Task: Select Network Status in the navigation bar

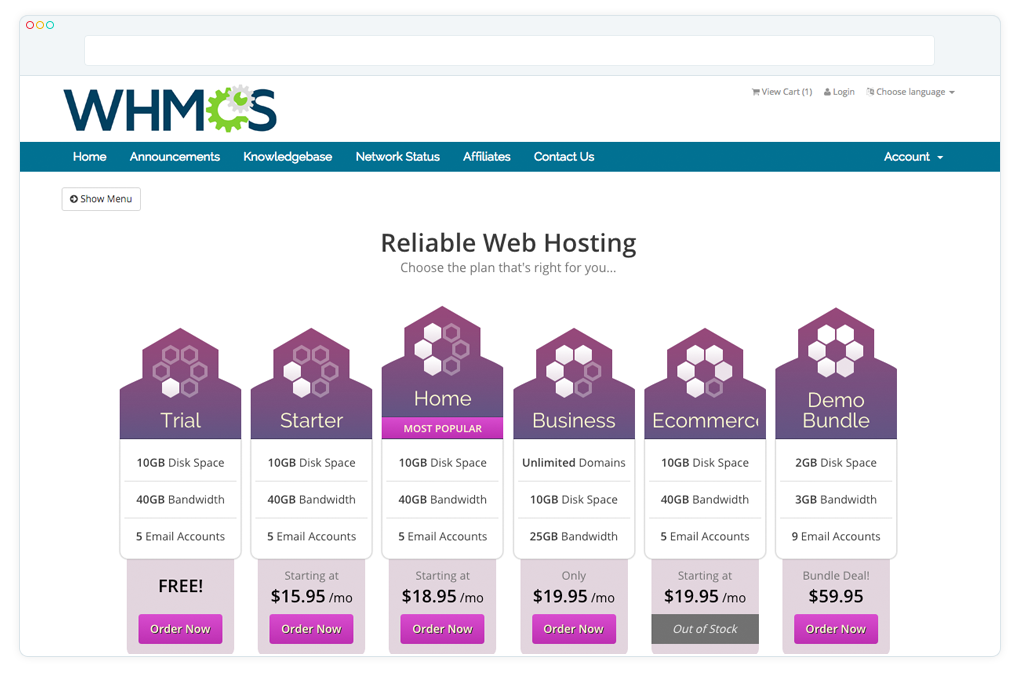Action: pos(397,157)
